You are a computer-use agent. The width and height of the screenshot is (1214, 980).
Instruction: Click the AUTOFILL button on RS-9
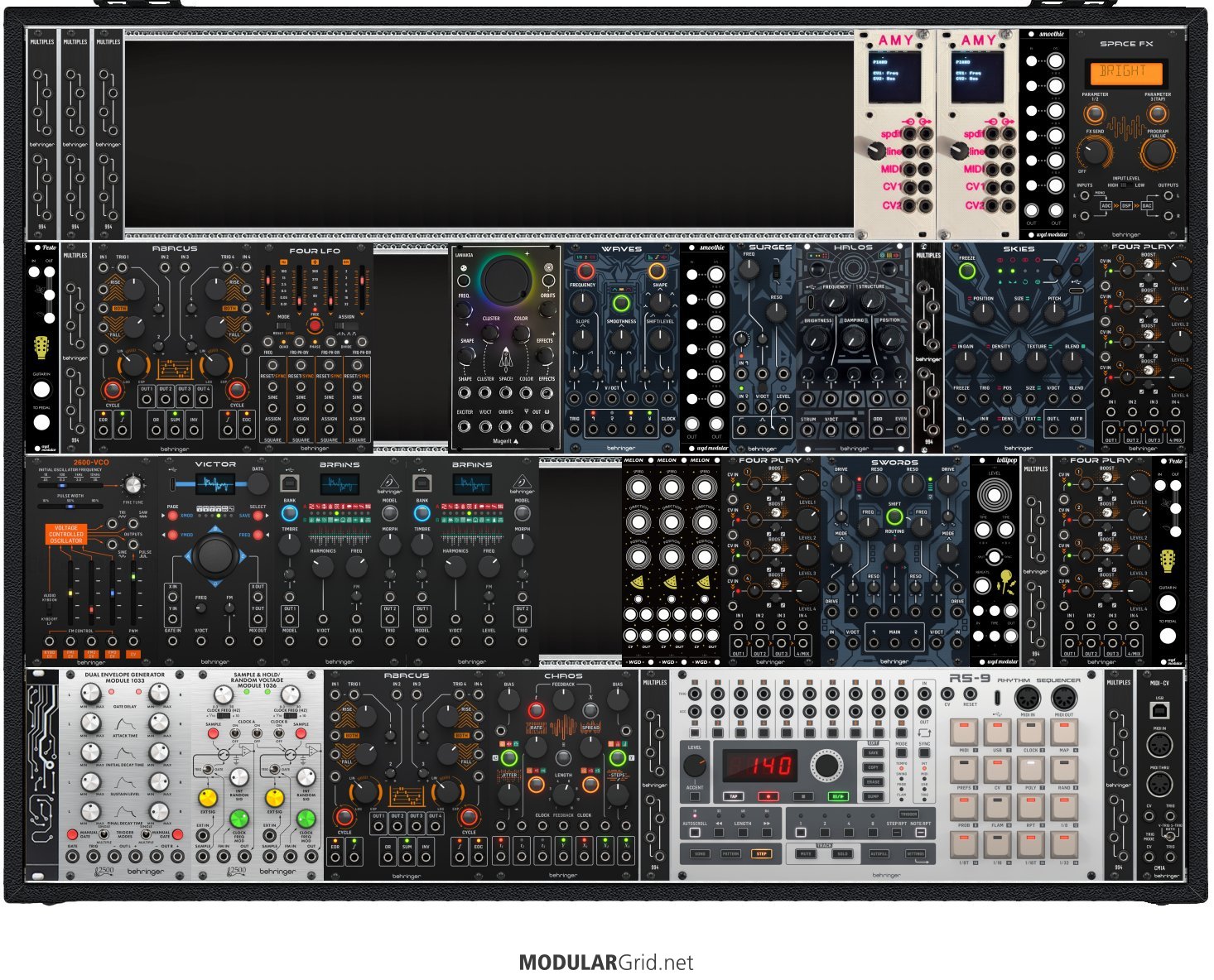[x=879, y=853]
